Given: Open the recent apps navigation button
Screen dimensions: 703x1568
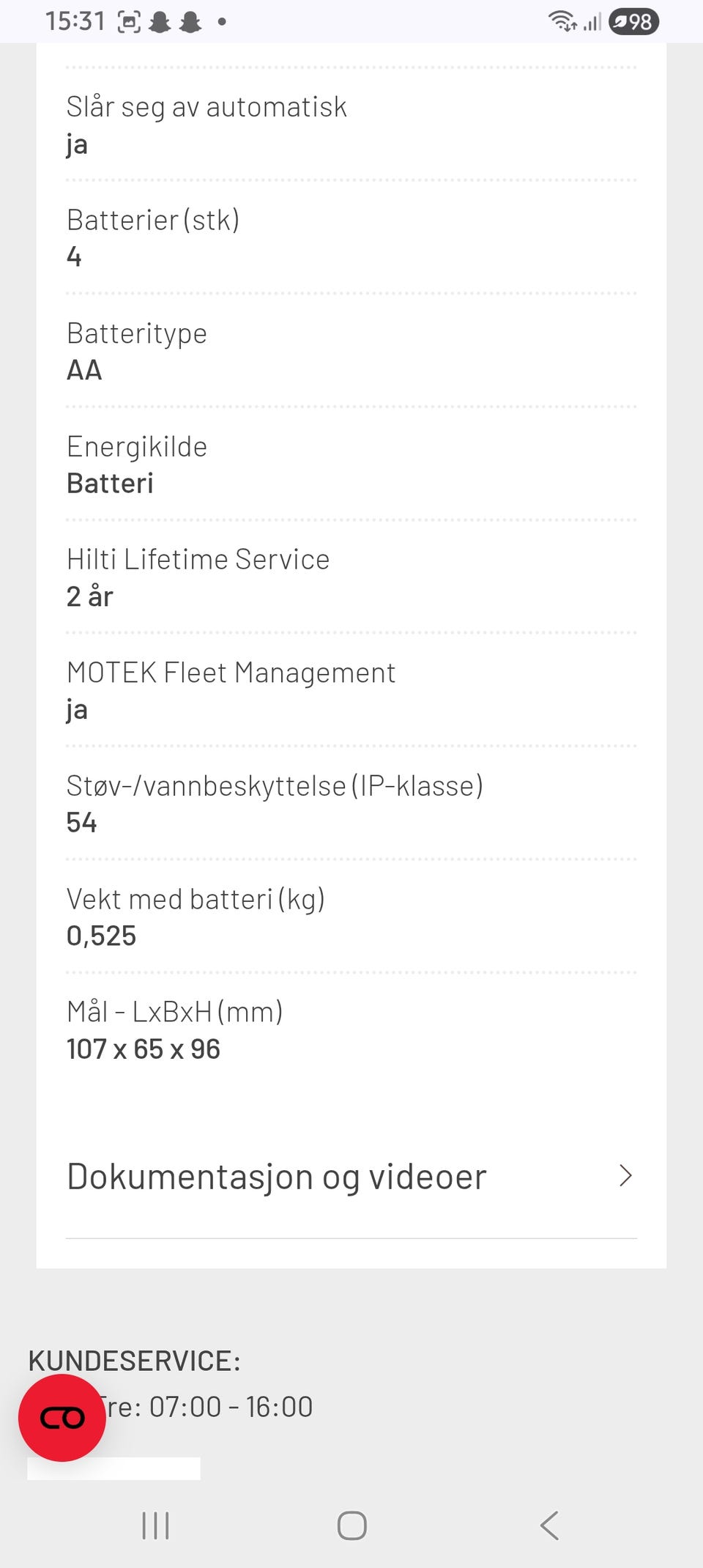Looking at the screenshot, I should pyautogui.click(x=155, y=1526).
